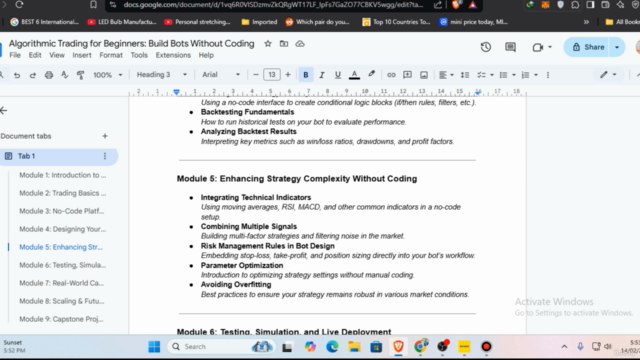Open editing mode pencil dropdown
This screenshot has width=640, height=360.
(607, 75)
